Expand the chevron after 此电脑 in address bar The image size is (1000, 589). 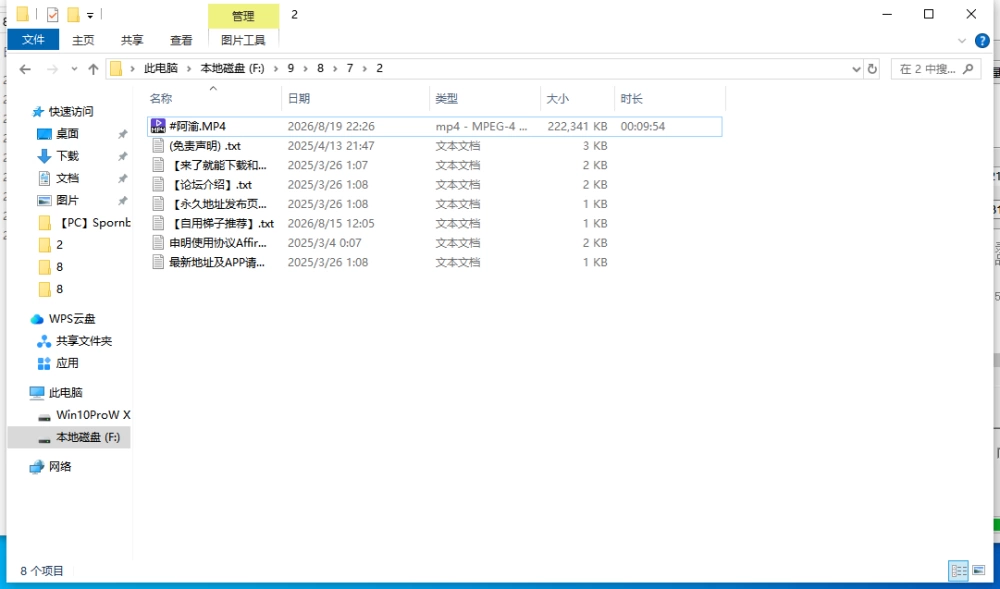(189, 68)
